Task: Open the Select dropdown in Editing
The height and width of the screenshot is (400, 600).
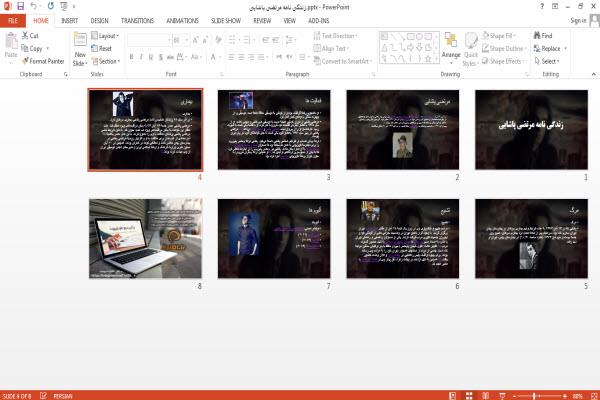Action: point(547,61)
